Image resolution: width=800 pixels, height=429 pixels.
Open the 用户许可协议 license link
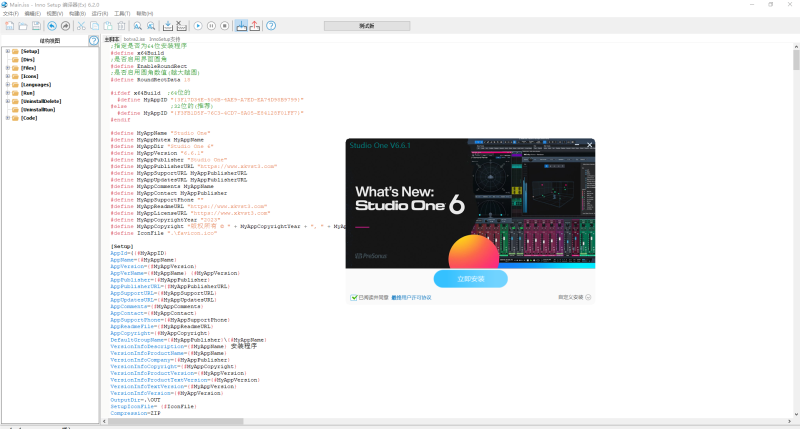click(x=412, y=297)
